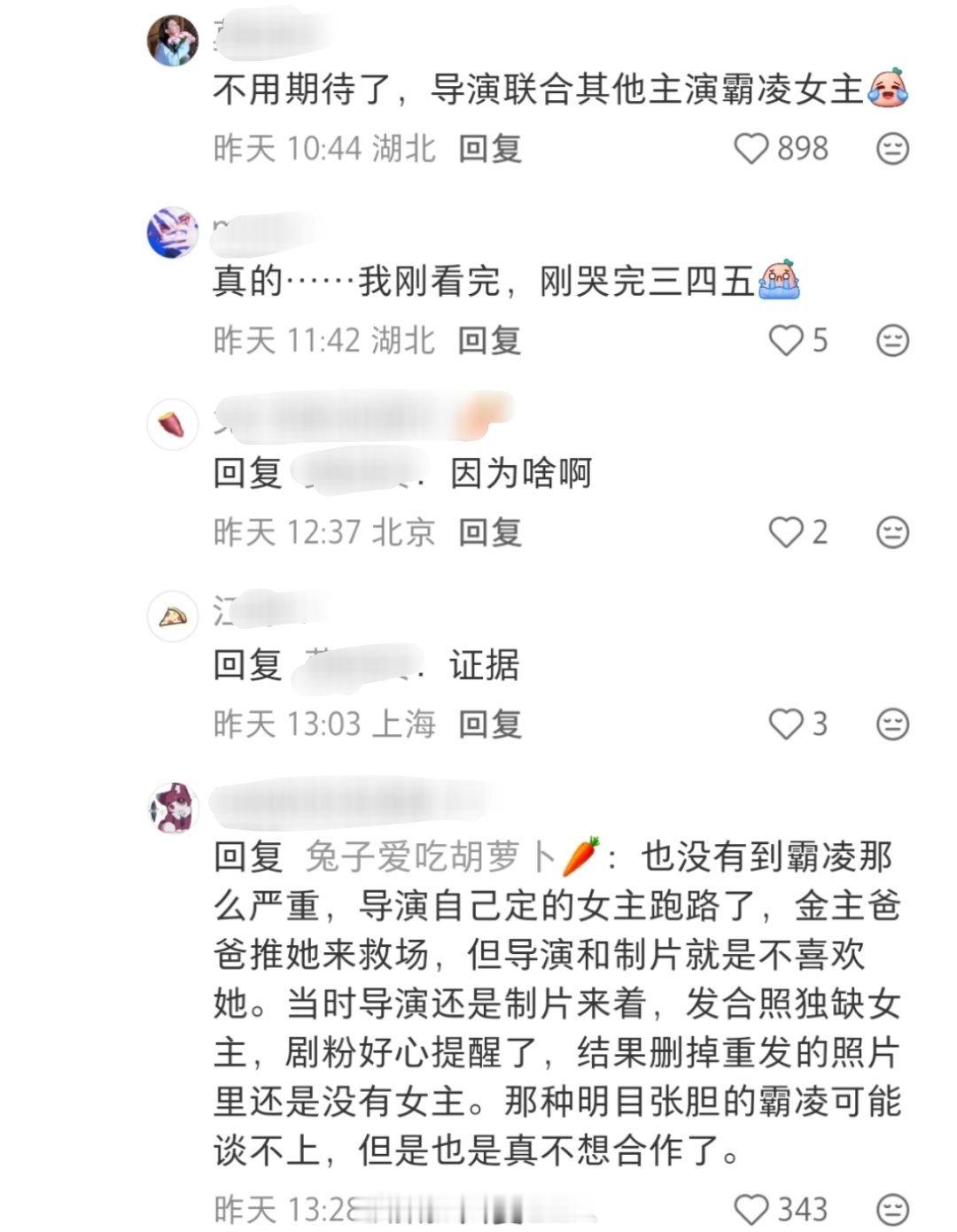Like the 11:42 Hubei comment

tap(785, 340)
